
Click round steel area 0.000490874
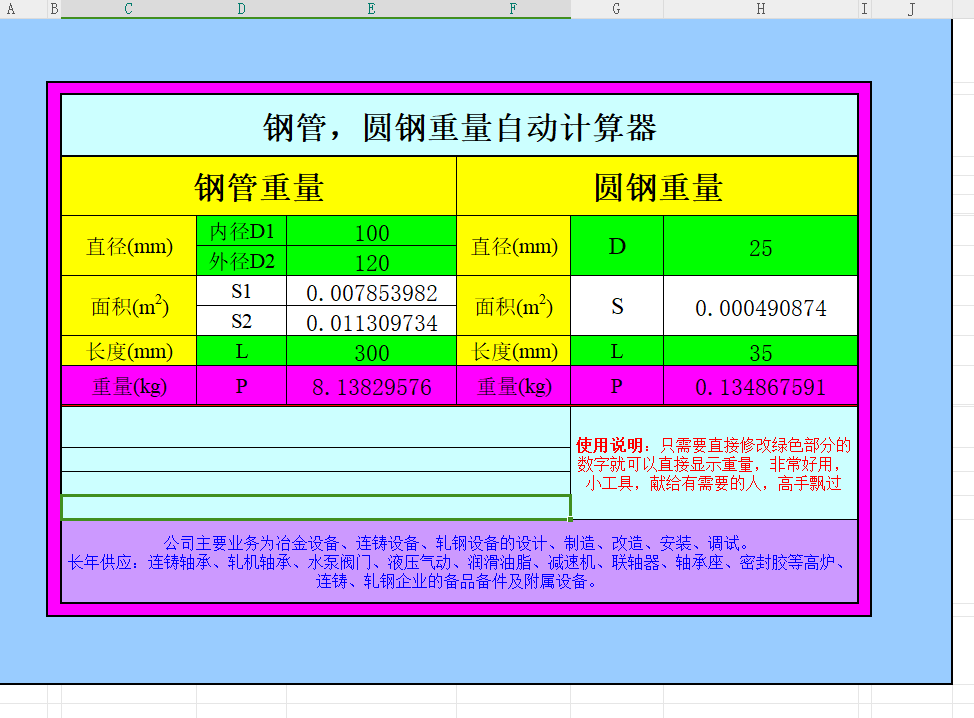pyautogui.click(x=760, y=306)
